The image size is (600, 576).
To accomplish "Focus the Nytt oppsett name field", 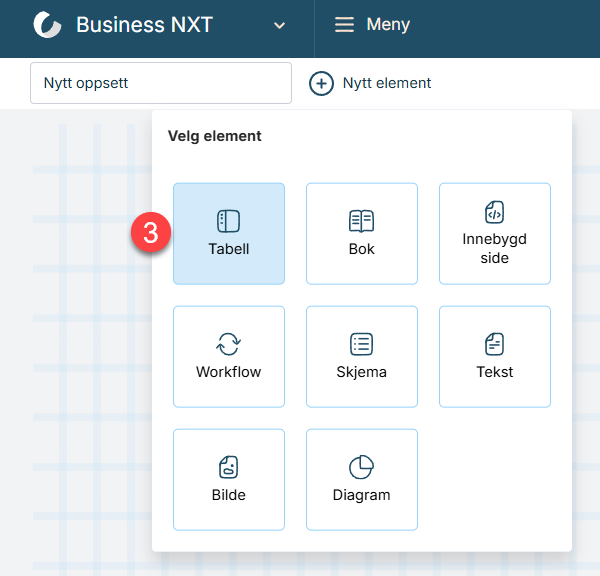I will [x=160, y=83].
